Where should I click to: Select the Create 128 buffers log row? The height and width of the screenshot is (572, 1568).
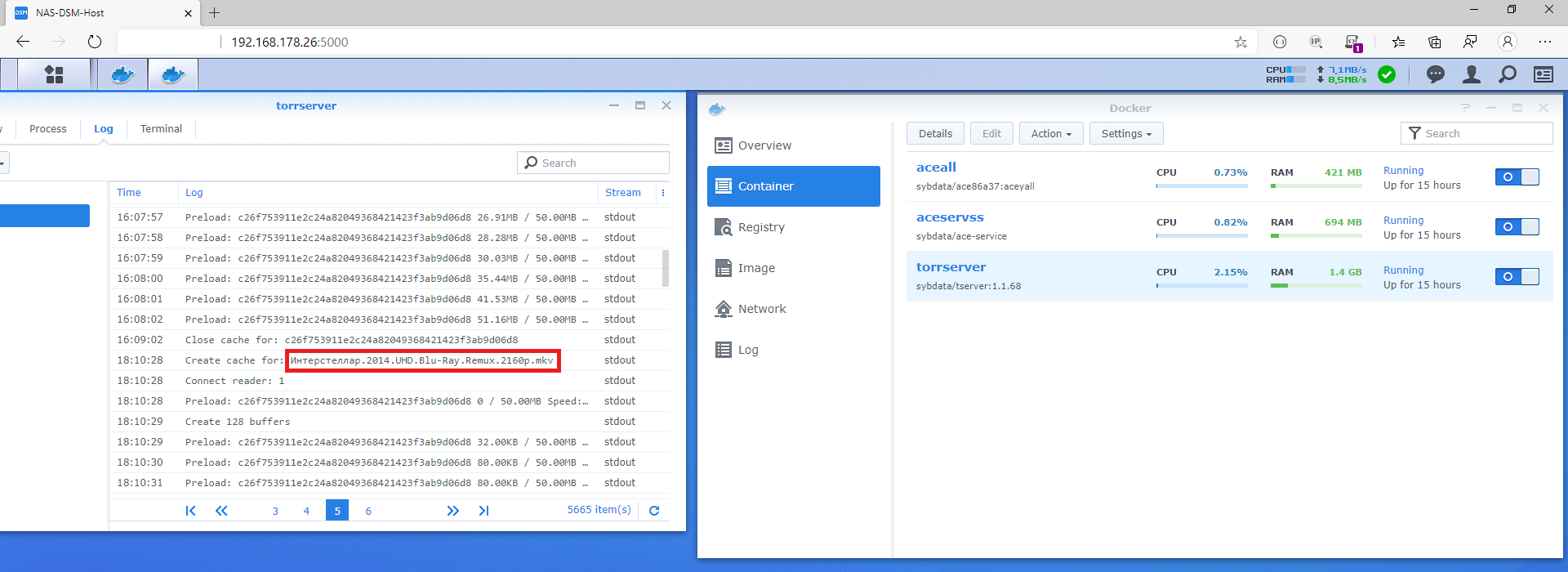[x=390, y=422]
